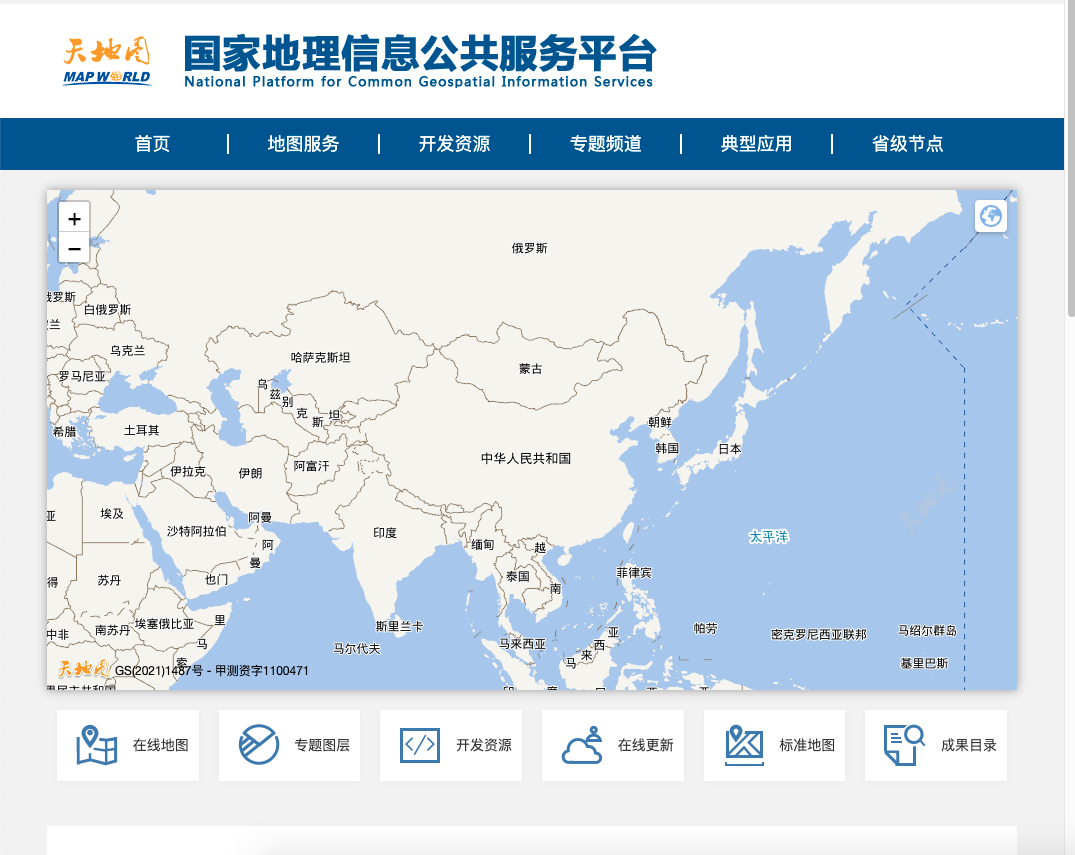Image resolution: width=1075 pixels, height=855 pixels.
Task: Open the 专题图层 pie chart icon
Action: (x=259, y=745)
